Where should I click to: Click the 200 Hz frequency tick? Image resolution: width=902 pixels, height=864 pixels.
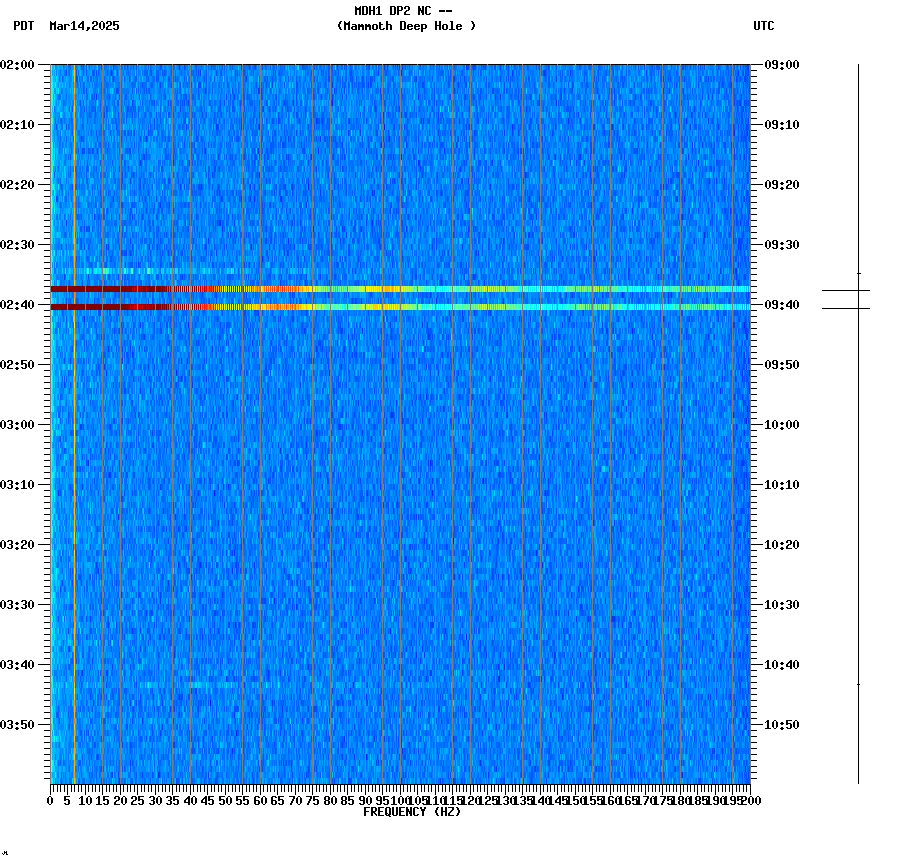pyautogui.click(x=751, y=799)
